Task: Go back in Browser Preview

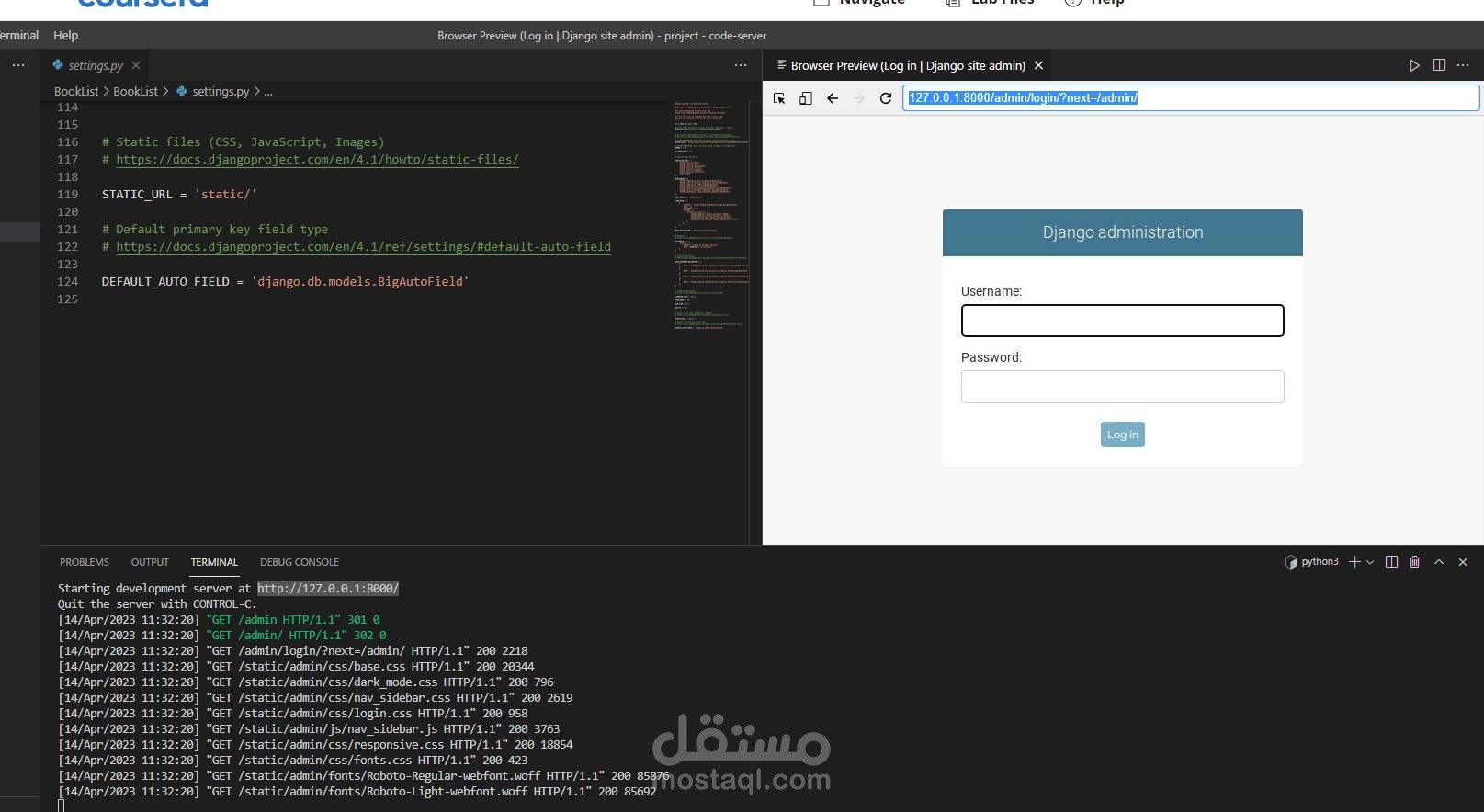Action: click(x=833, y=98)
